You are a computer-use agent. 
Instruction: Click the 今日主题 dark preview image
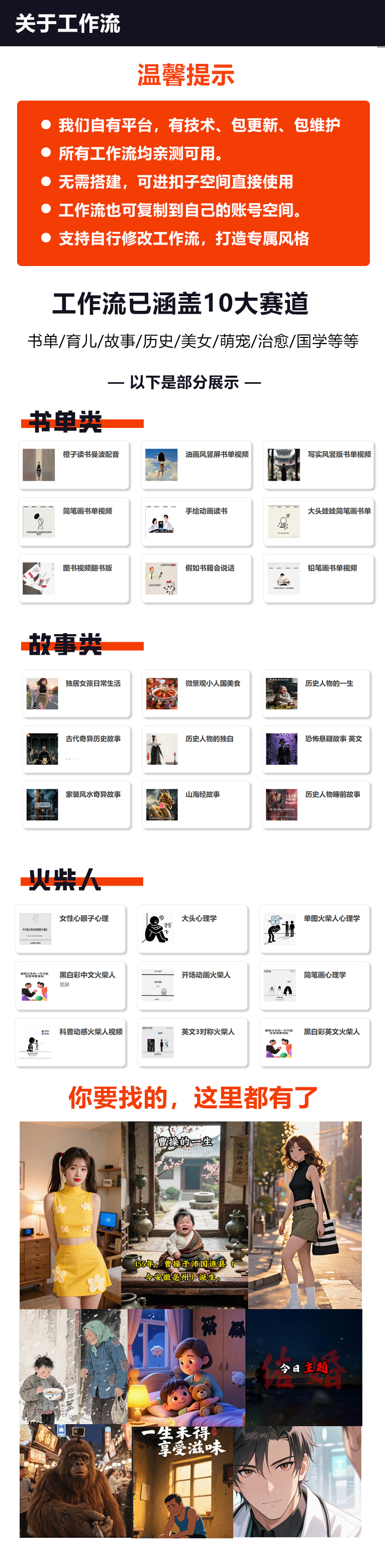pos(304,1367)
